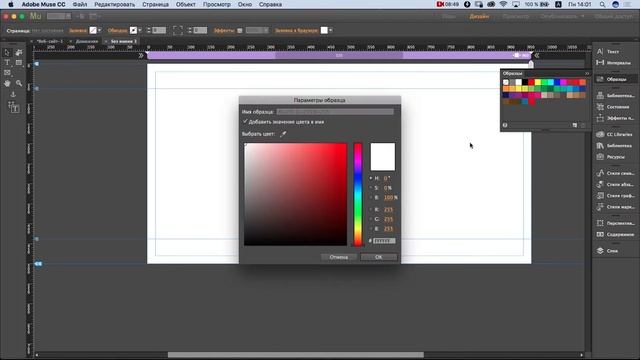This screenshot has width=640, height=360.
Task: Collapse the Образцы floating panel chevrons
Action: [x=587, y=73]
